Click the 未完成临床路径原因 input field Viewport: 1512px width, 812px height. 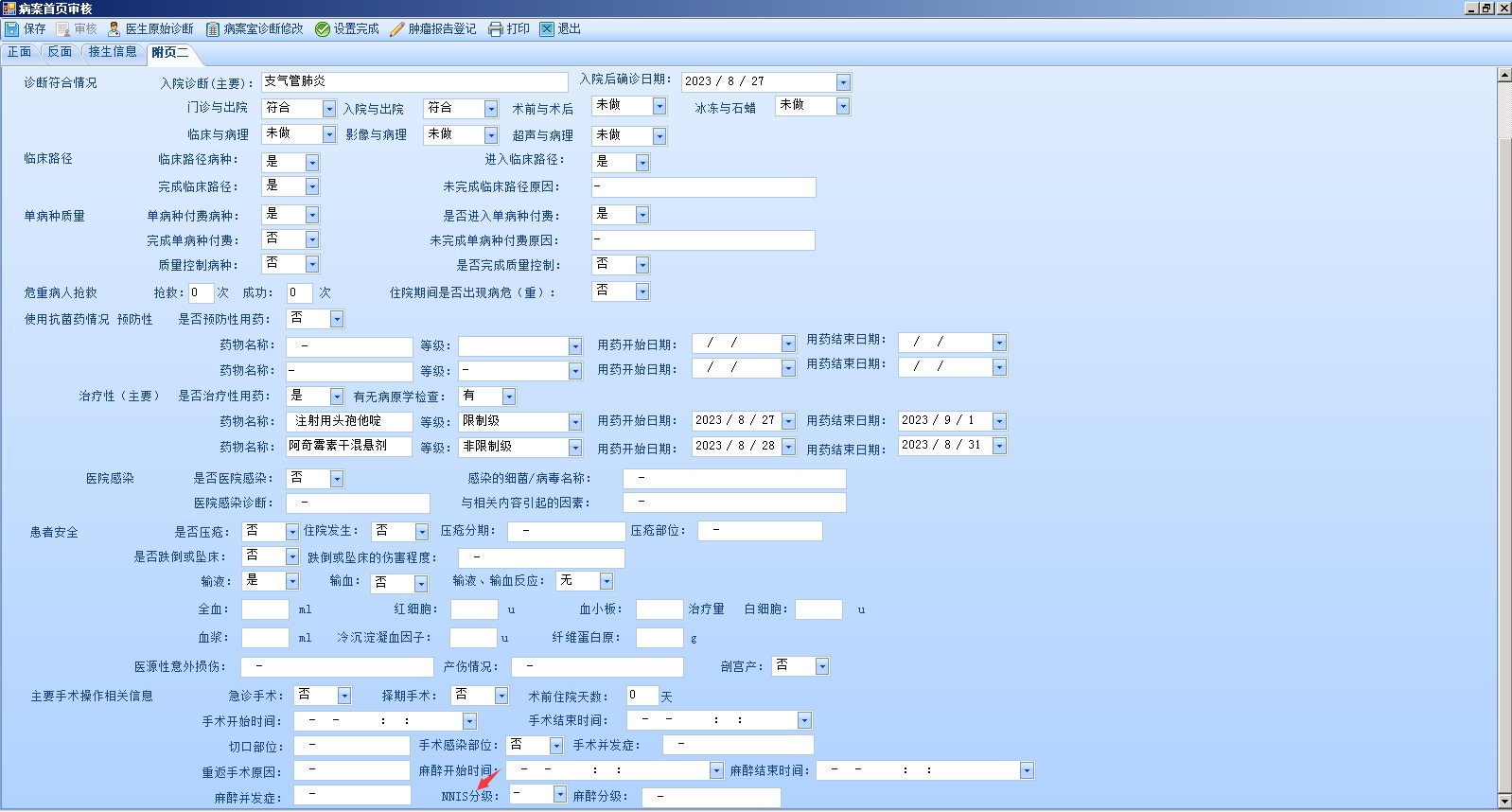[x=703, y=187]
